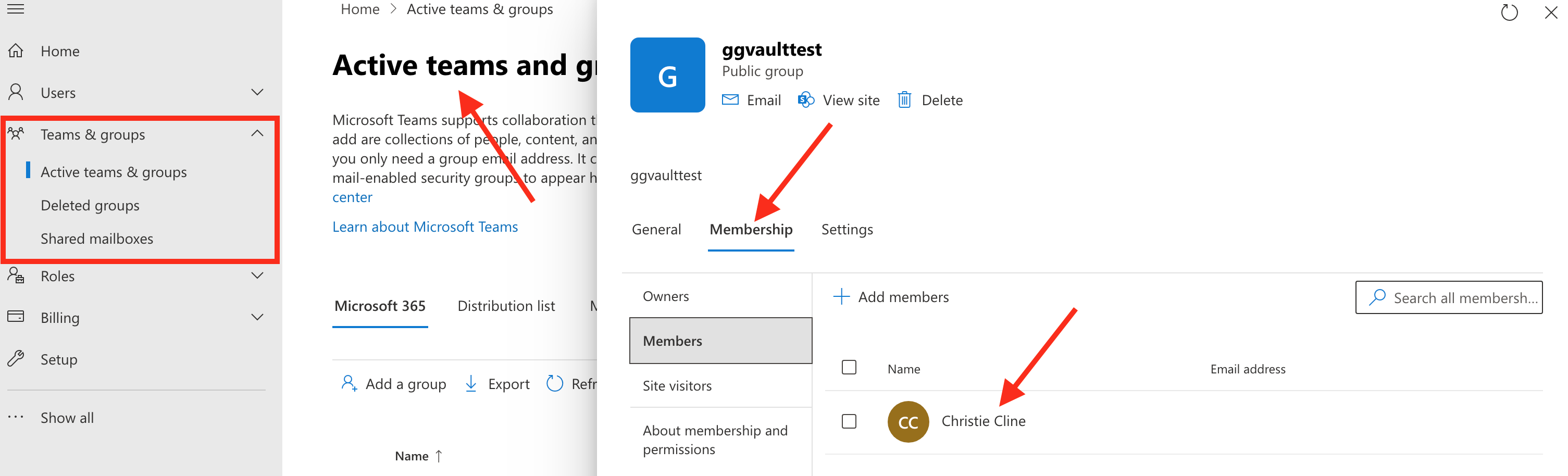Viewport: 1568px width, 476px height.
Task: Expand the Users section chevron
Action: [x=257, y=92]
